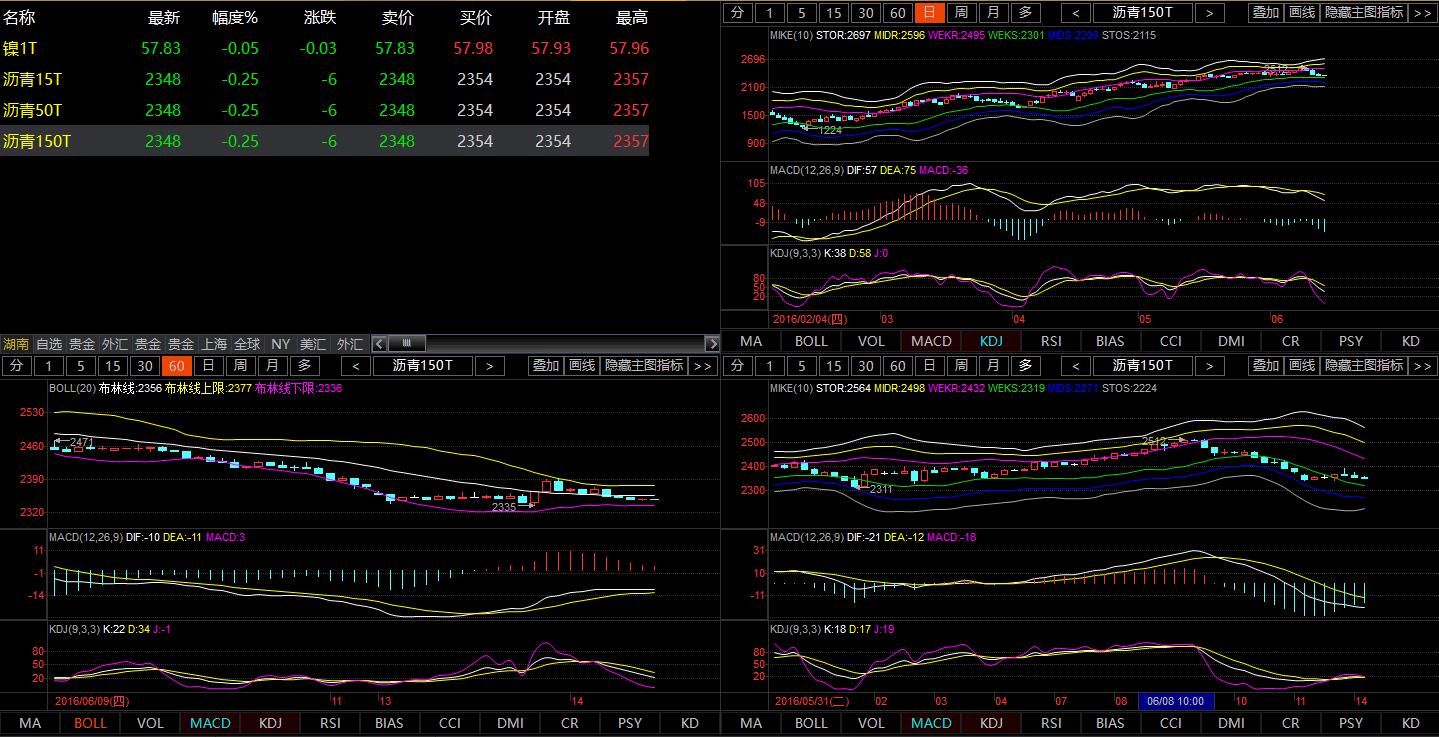Toggle 隐藏主图指标 in bottom-left chart
Screen dimensions: 1439x737
tap(644, 365)
